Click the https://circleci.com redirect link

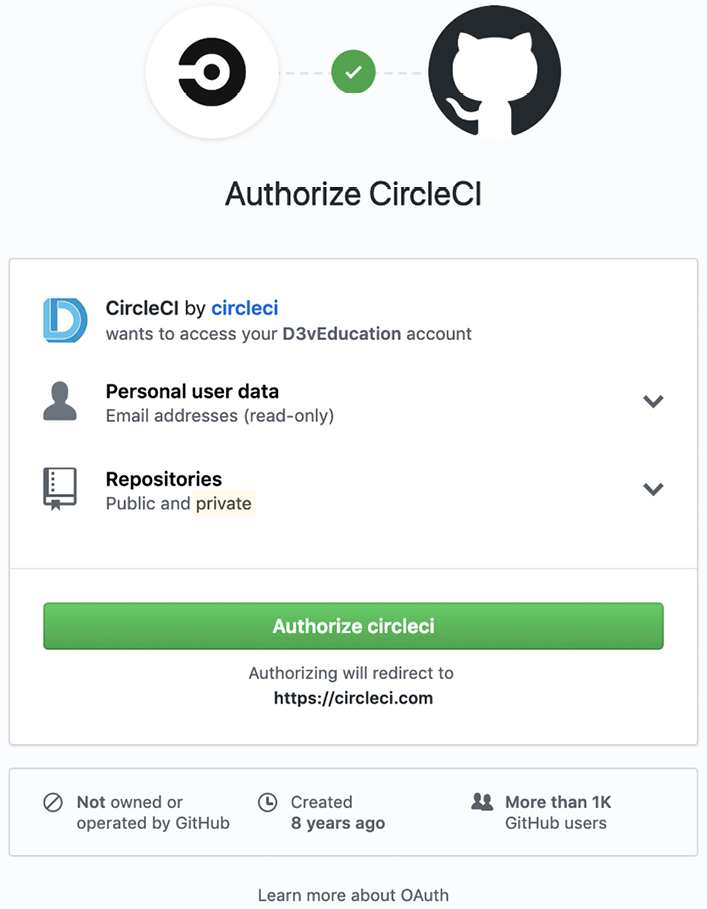click(353, 698)
